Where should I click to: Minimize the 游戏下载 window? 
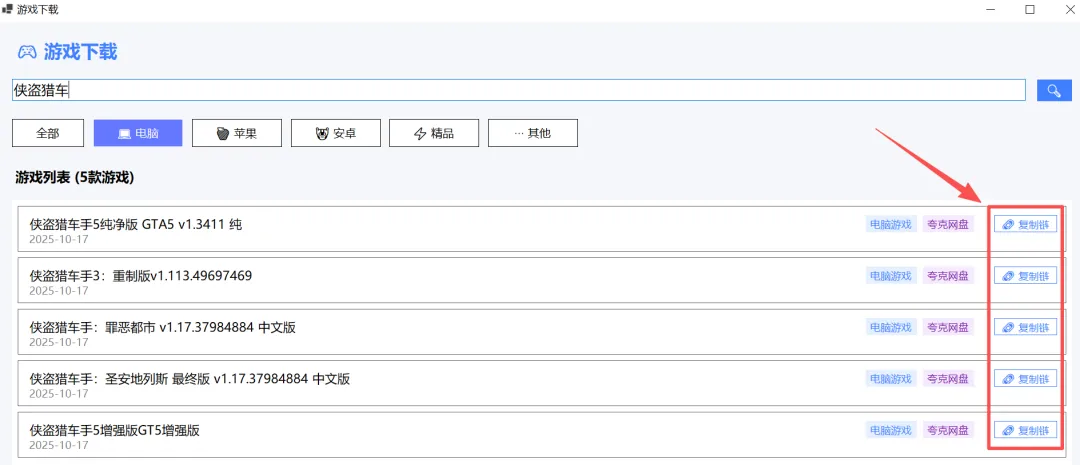point(990,10)
